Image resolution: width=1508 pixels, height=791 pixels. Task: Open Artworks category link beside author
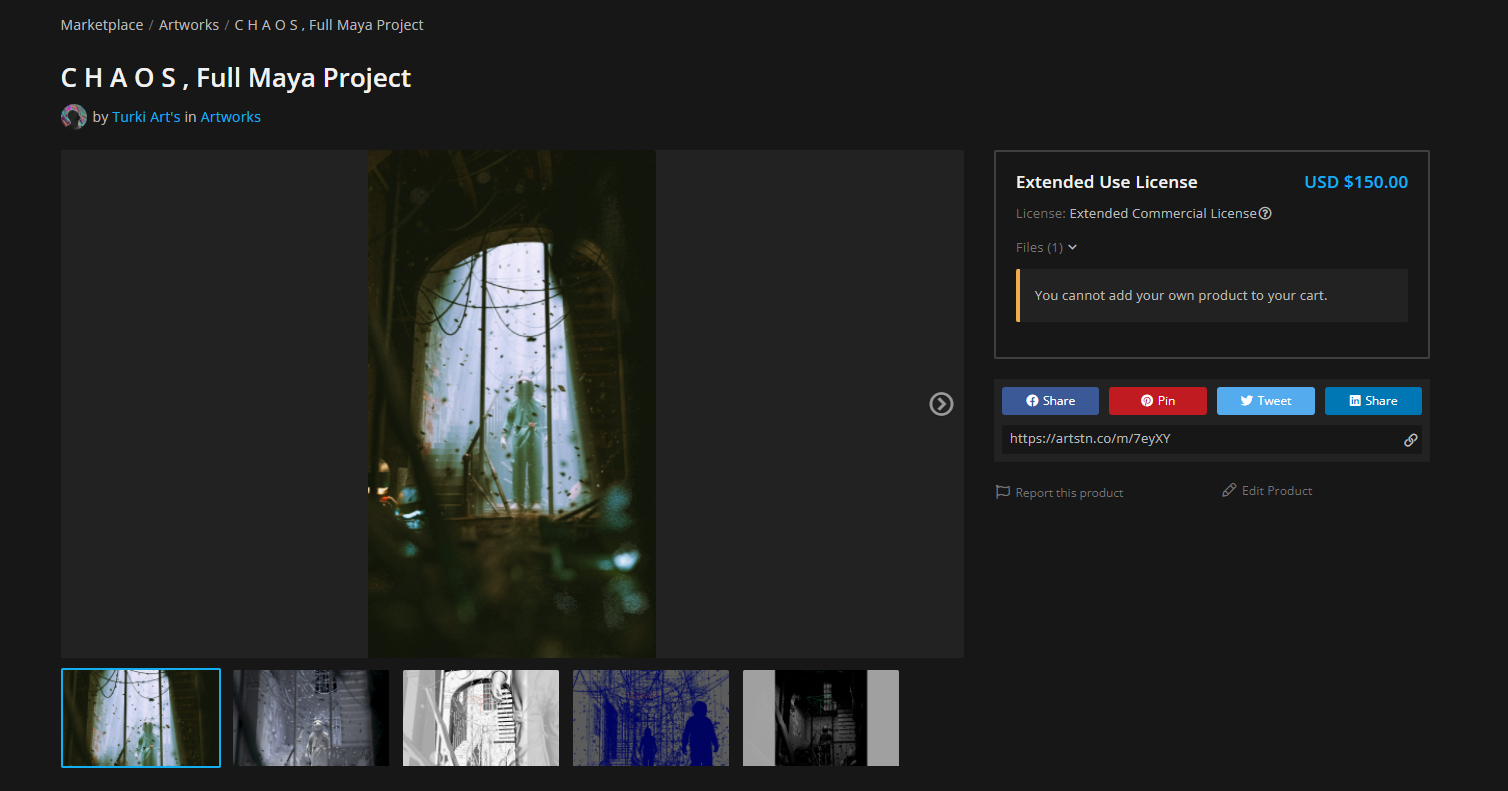230,117
